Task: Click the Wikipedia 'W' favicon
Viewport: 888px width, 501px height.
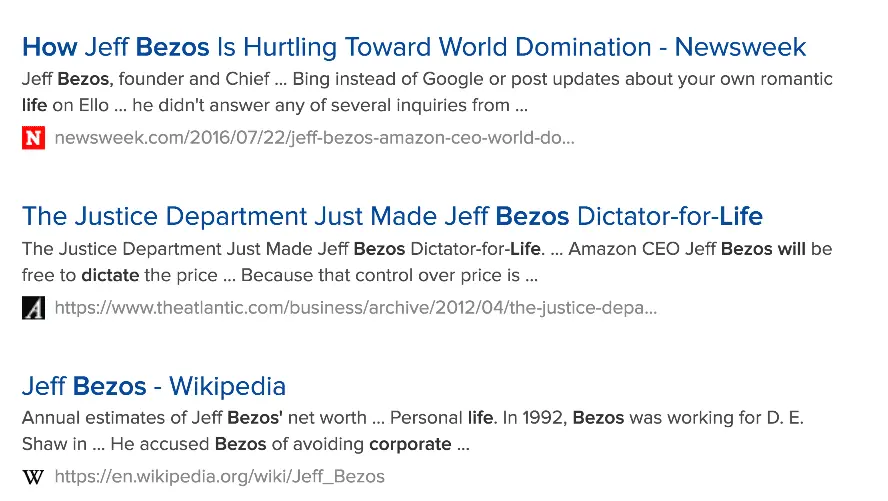Action: click(33, 477)
